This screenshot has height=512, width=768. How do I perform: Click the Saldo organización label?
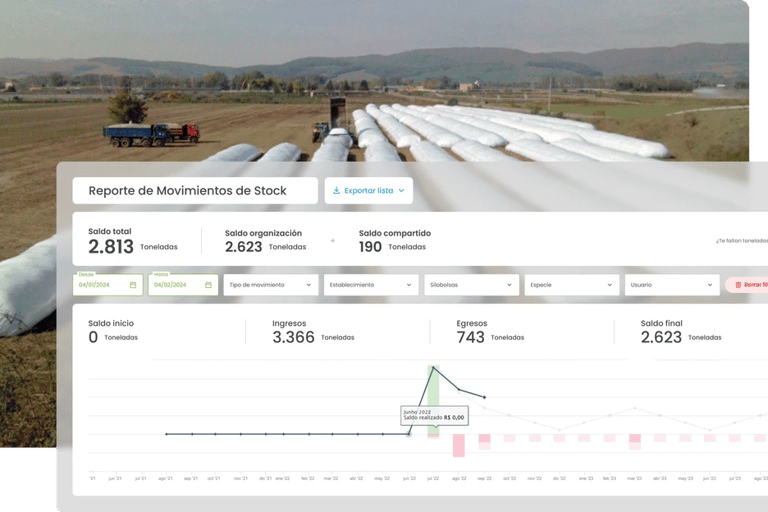(x=264, y=233)
